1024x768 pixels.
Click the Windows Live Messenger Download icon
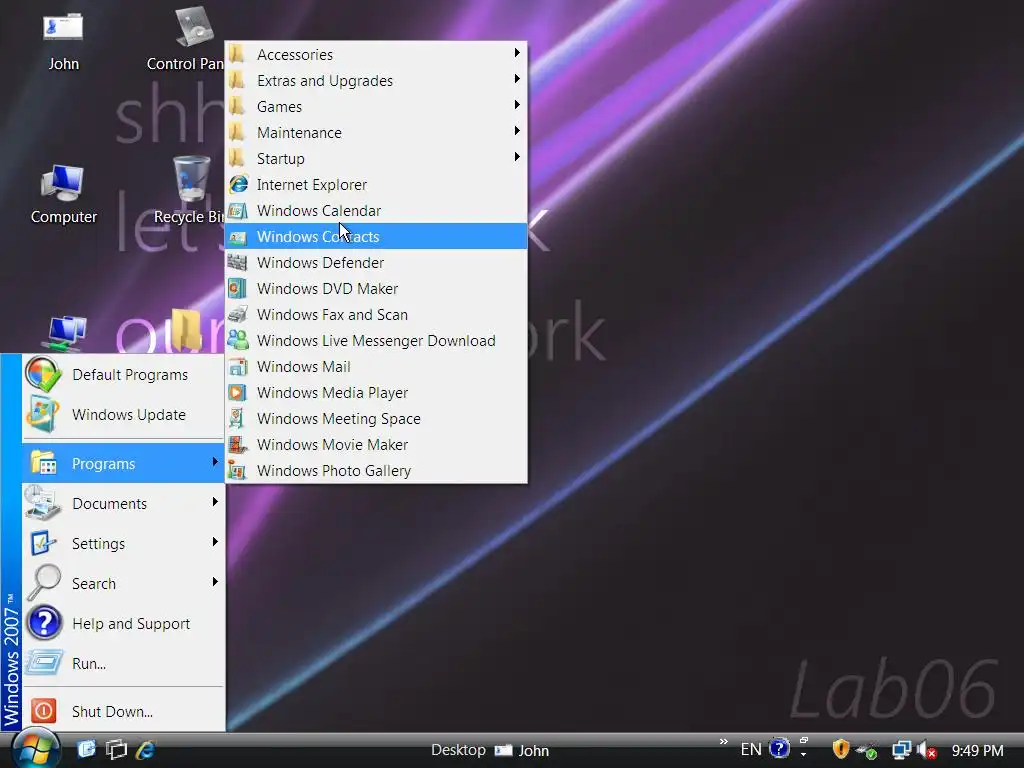[x=238, y=340]
